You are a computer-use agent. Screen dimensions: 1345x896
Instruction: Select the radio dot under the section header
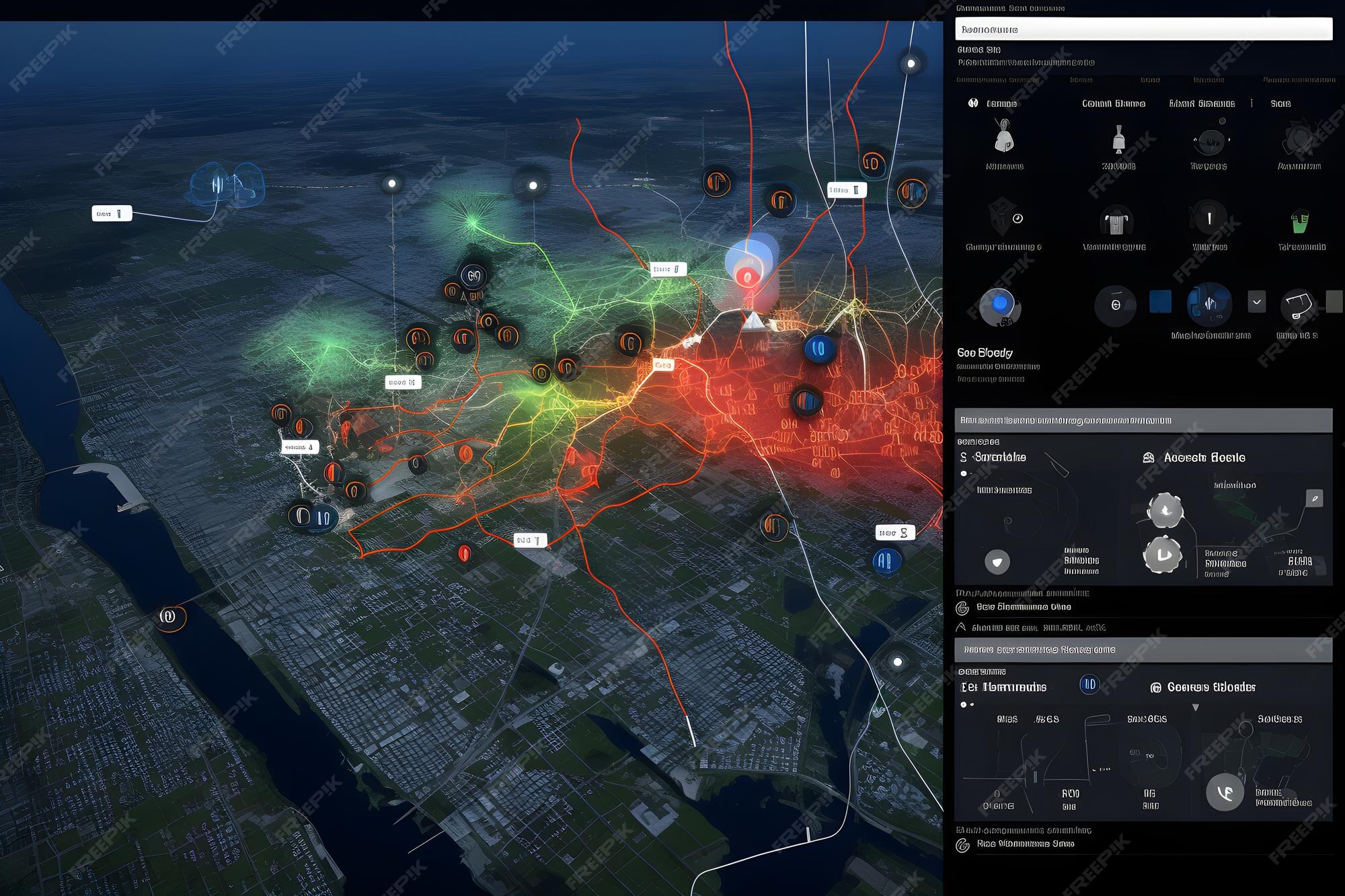(964, 473)
